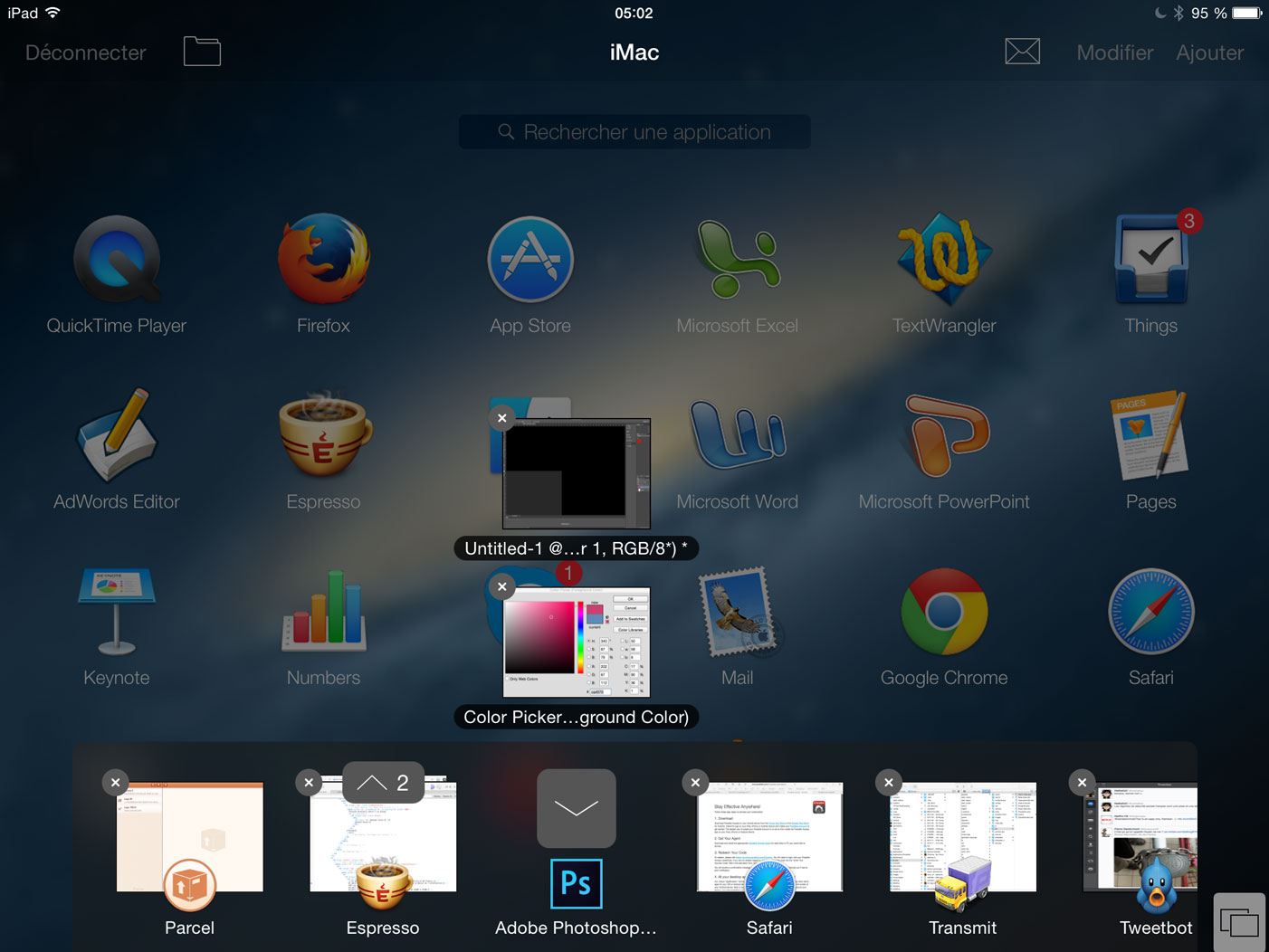Switch to the Espresso window in dock

pyautogui.click(x=383, y=837)
